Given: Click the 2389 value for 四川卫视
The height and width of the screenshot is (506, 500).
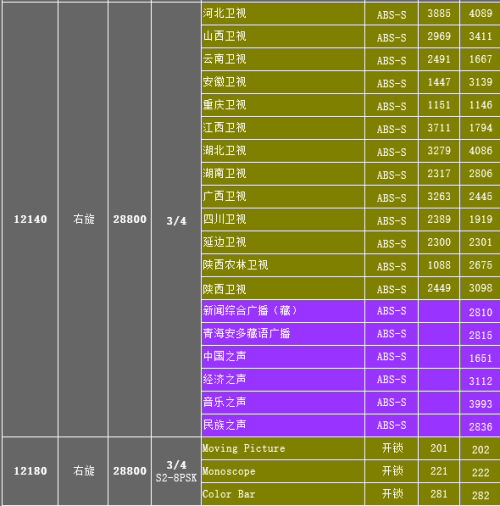Looking at the screenshot, I should point(439,219).
